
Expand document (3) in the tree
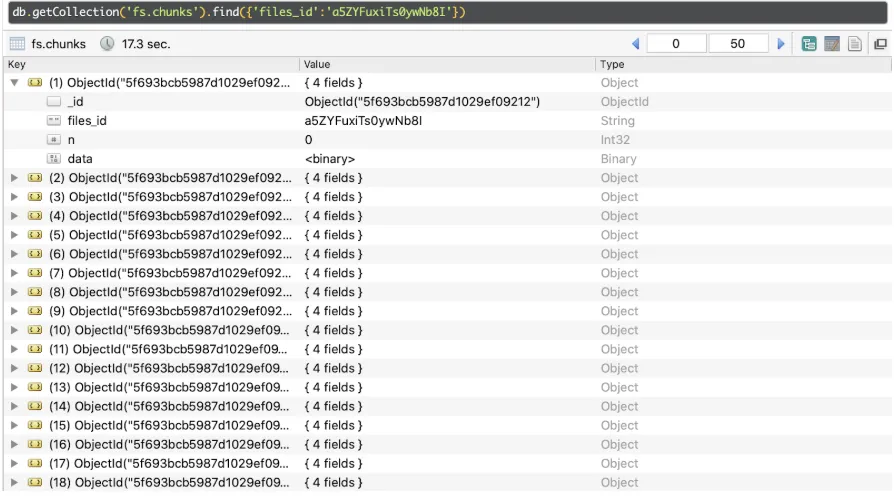pyautogui.click(x=15, y=197)
